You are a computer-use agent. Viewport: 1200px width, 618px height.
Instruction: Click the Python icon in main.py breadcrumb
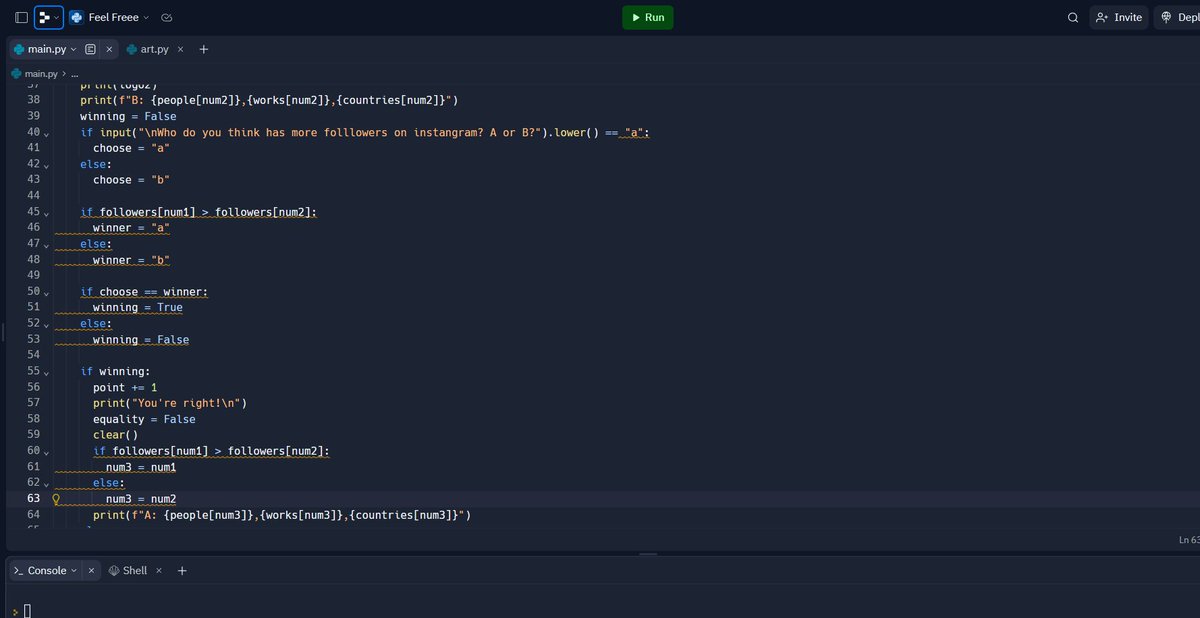16,73
